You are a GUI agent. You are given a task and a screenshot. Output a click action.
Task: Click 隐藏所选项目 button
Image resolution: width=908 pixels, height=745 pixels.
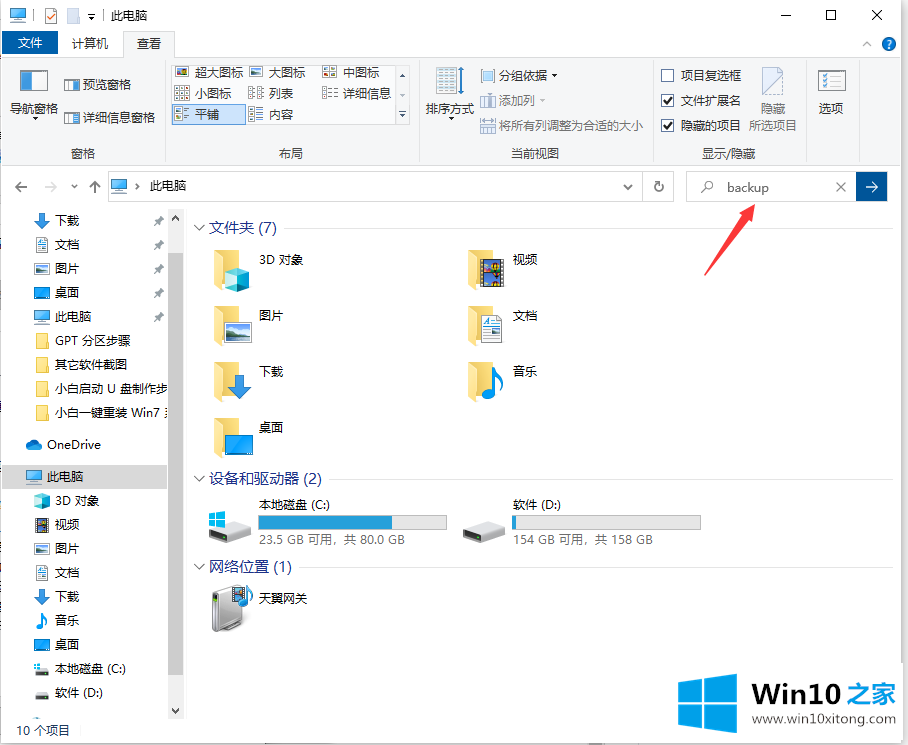click(x=772, y=99)
